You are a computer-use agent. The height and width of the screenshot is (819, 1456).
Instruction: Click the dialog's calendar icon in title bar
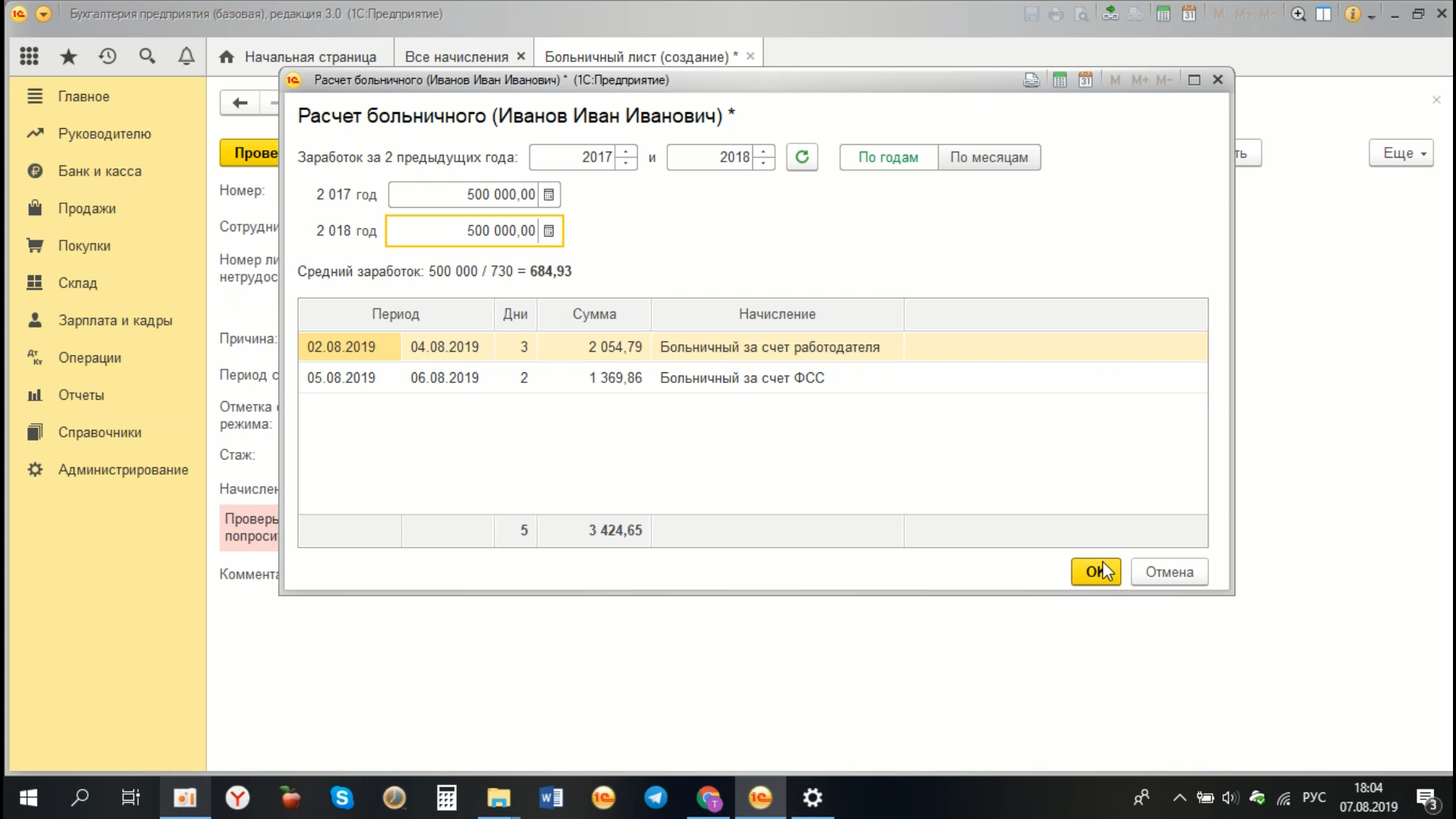tap(1085, 80)
